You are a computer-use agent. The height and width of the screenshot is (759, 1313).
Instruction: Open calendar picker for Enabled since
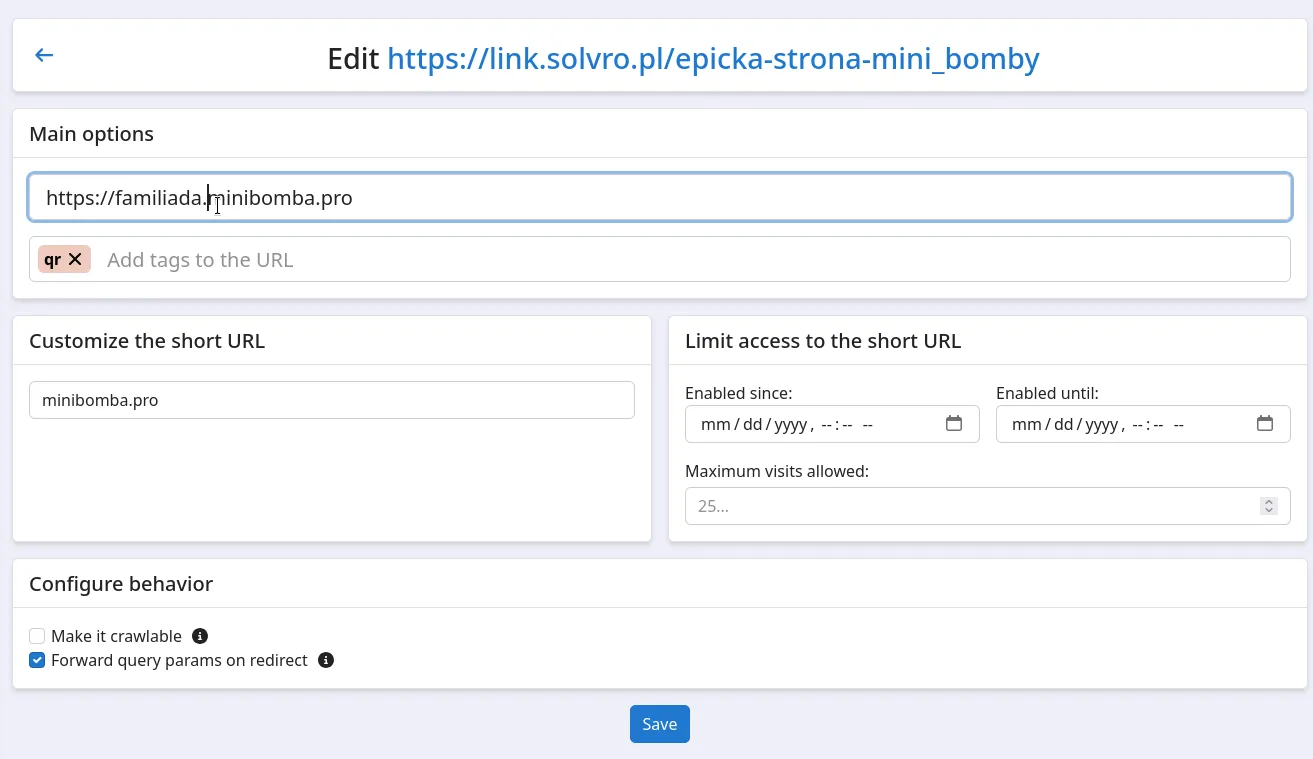(953, 424)
